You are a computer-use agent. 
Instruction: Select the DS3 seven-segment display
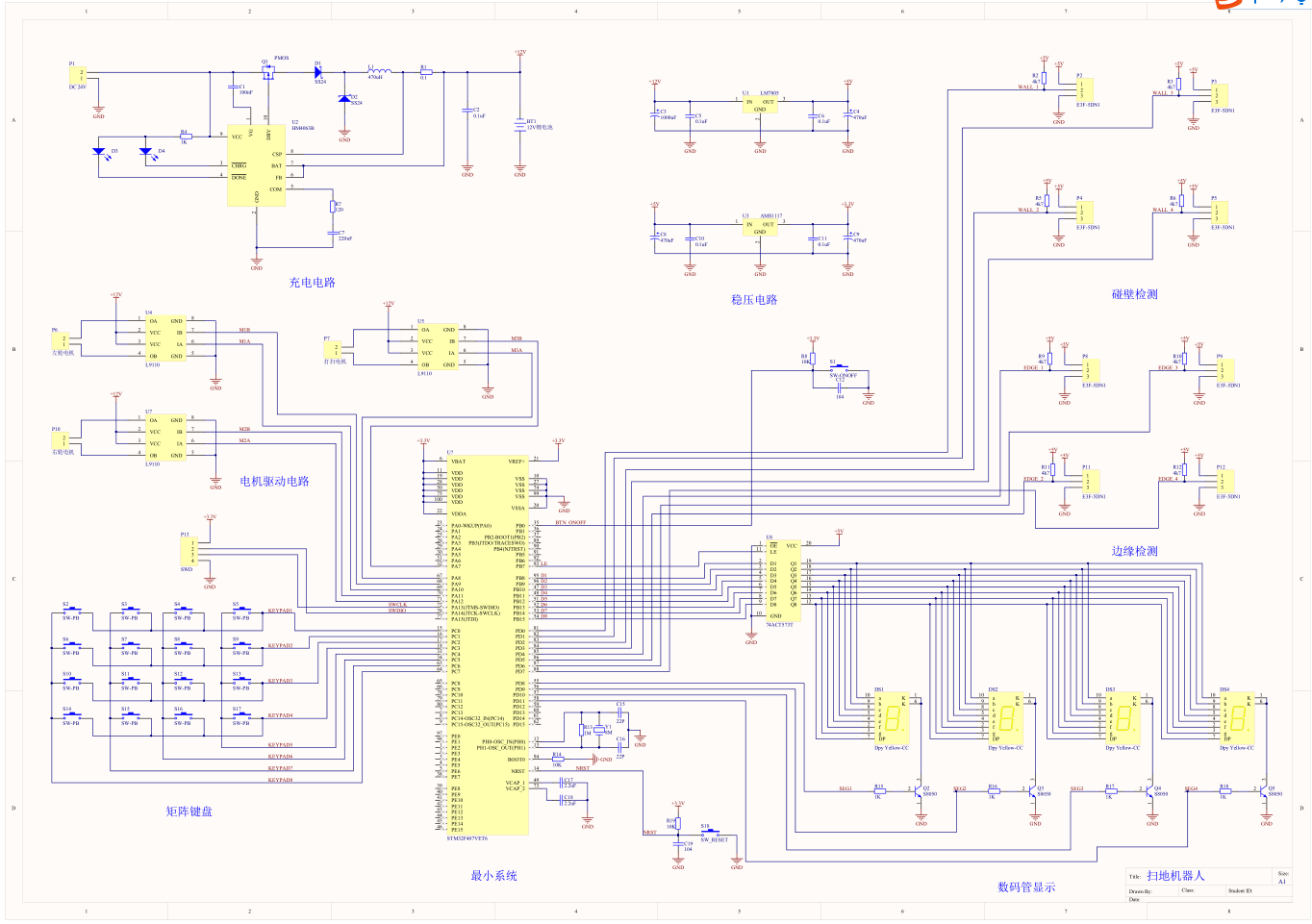pos(1123,718)
